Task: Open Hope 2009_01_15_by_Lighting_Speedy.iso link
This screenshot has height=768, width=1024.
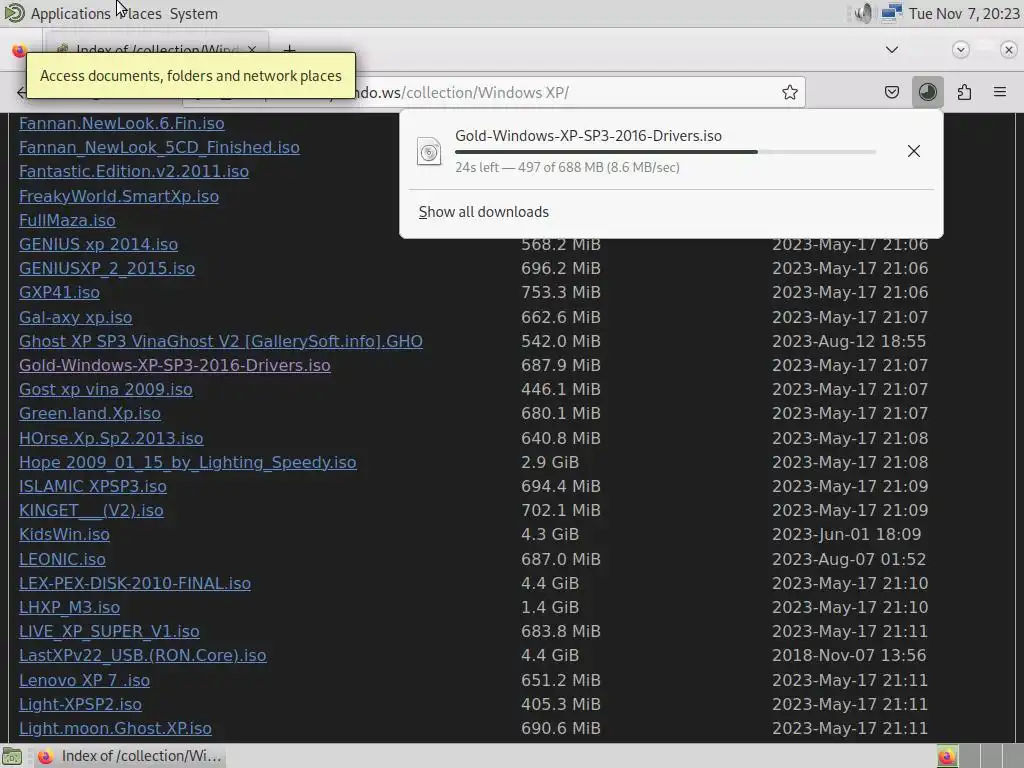Action: pos(188,462)
